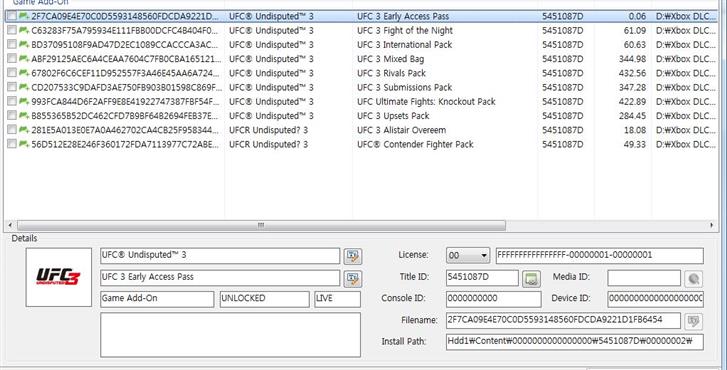
Task: Enable the Contender Fighter Pack checkbox
Action: (12, 144)
